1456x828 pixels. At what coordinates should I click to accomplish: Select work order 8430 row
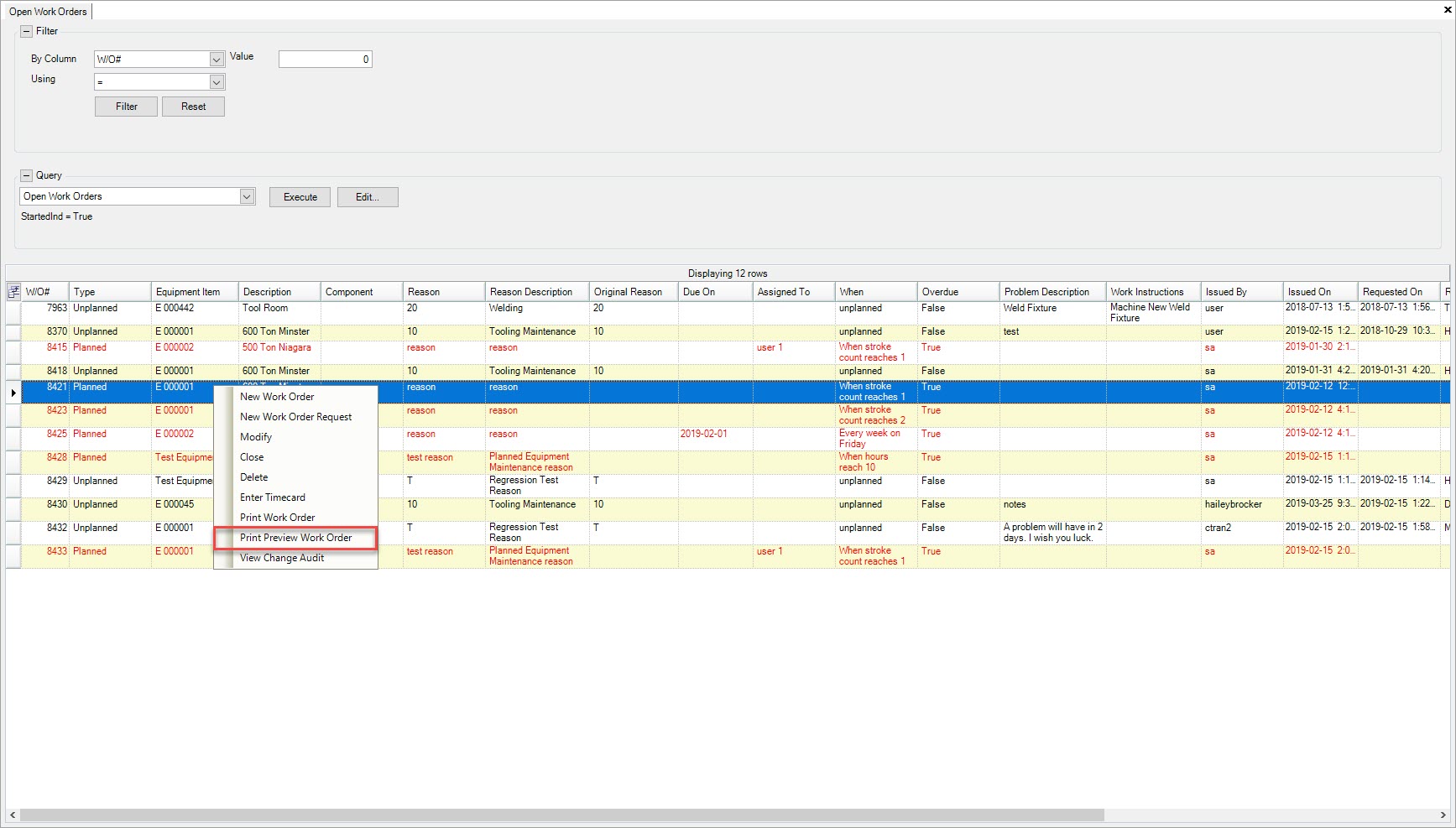pos(728,509)
